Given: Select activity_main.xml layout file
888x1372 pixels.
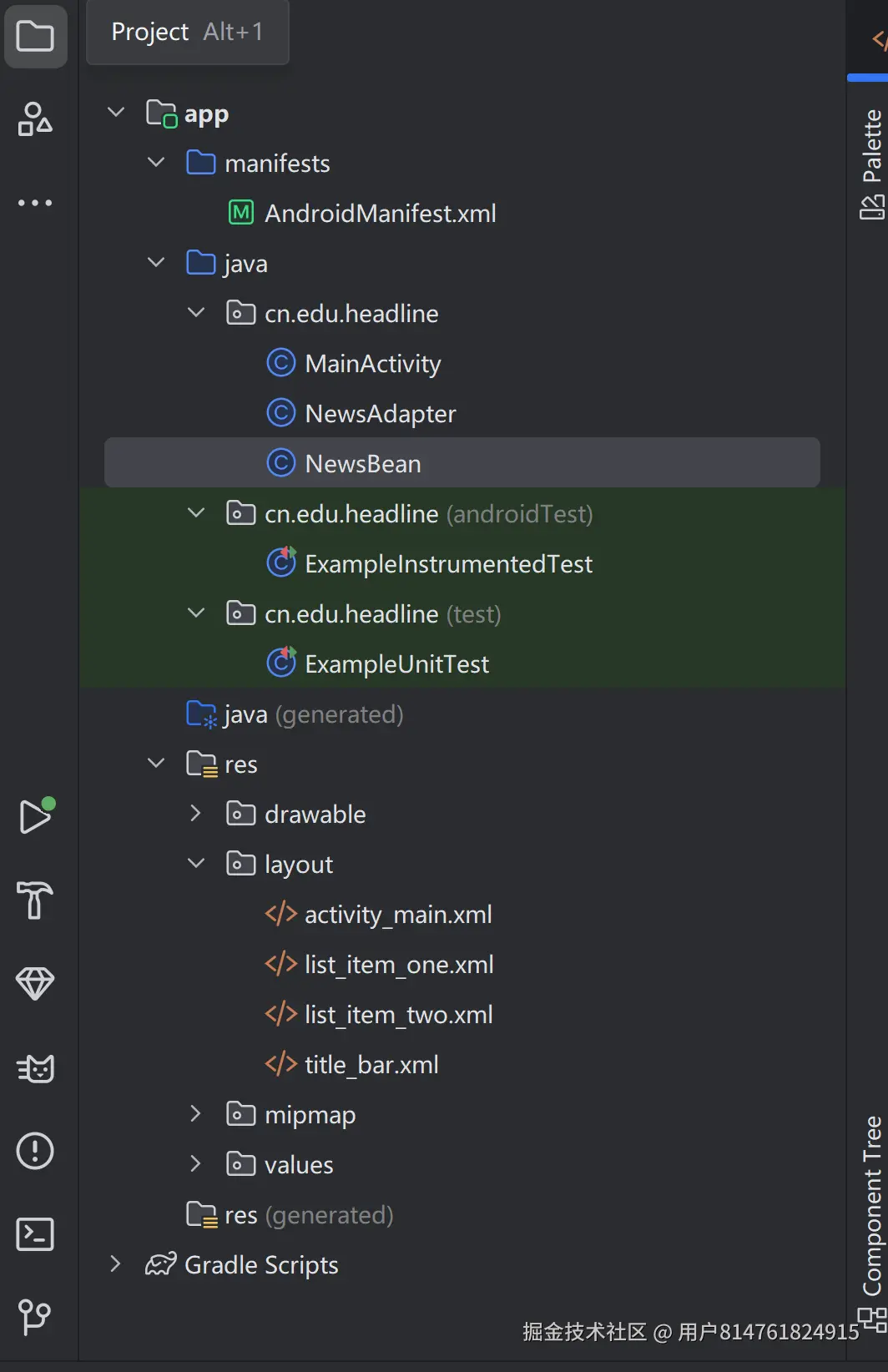Looking at the screenshot, I should point(397,915).
